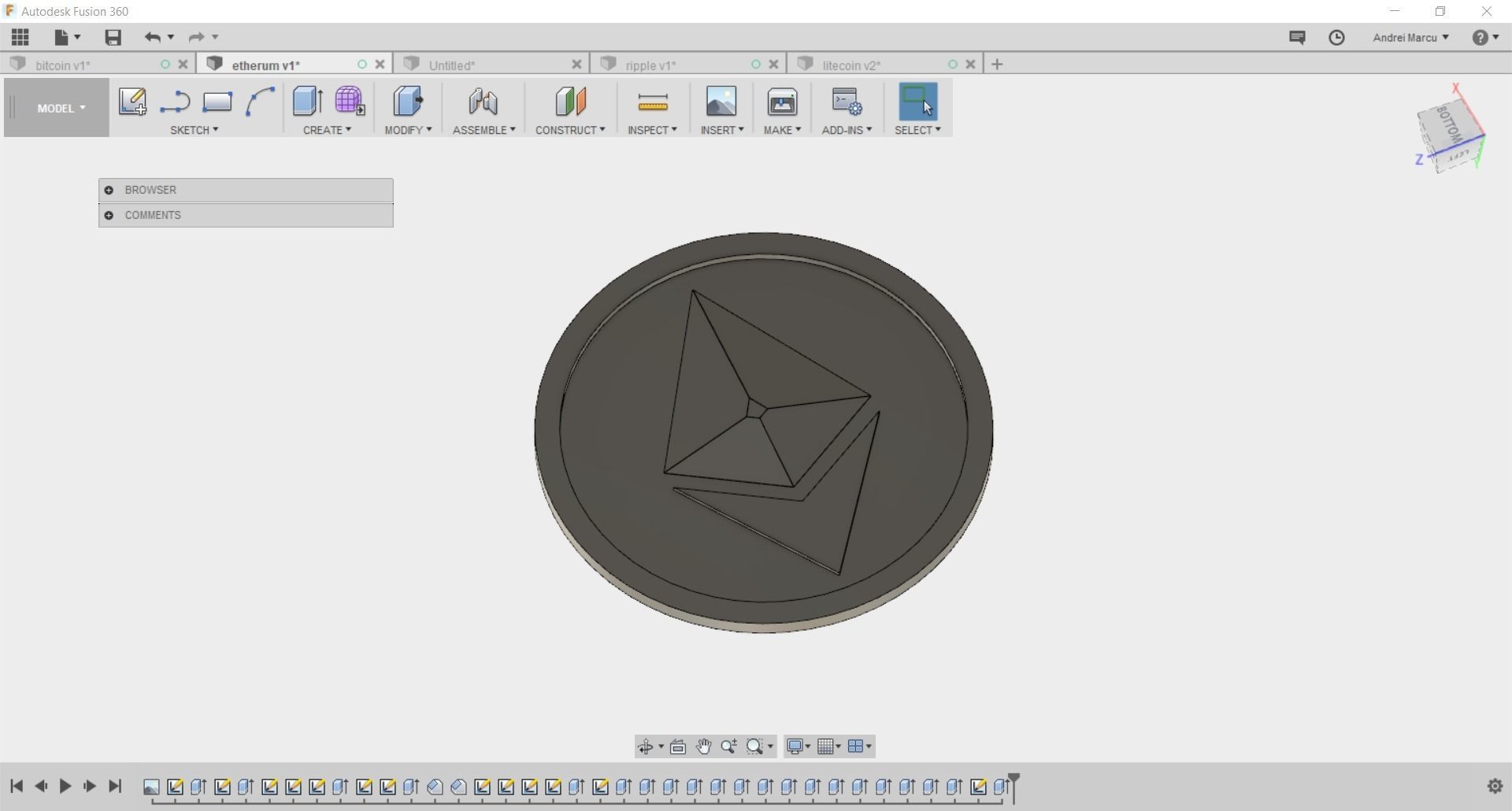Click the Create Sketch icon
Viewport: 1512px width, 811px height.
[x=132, y=102]
